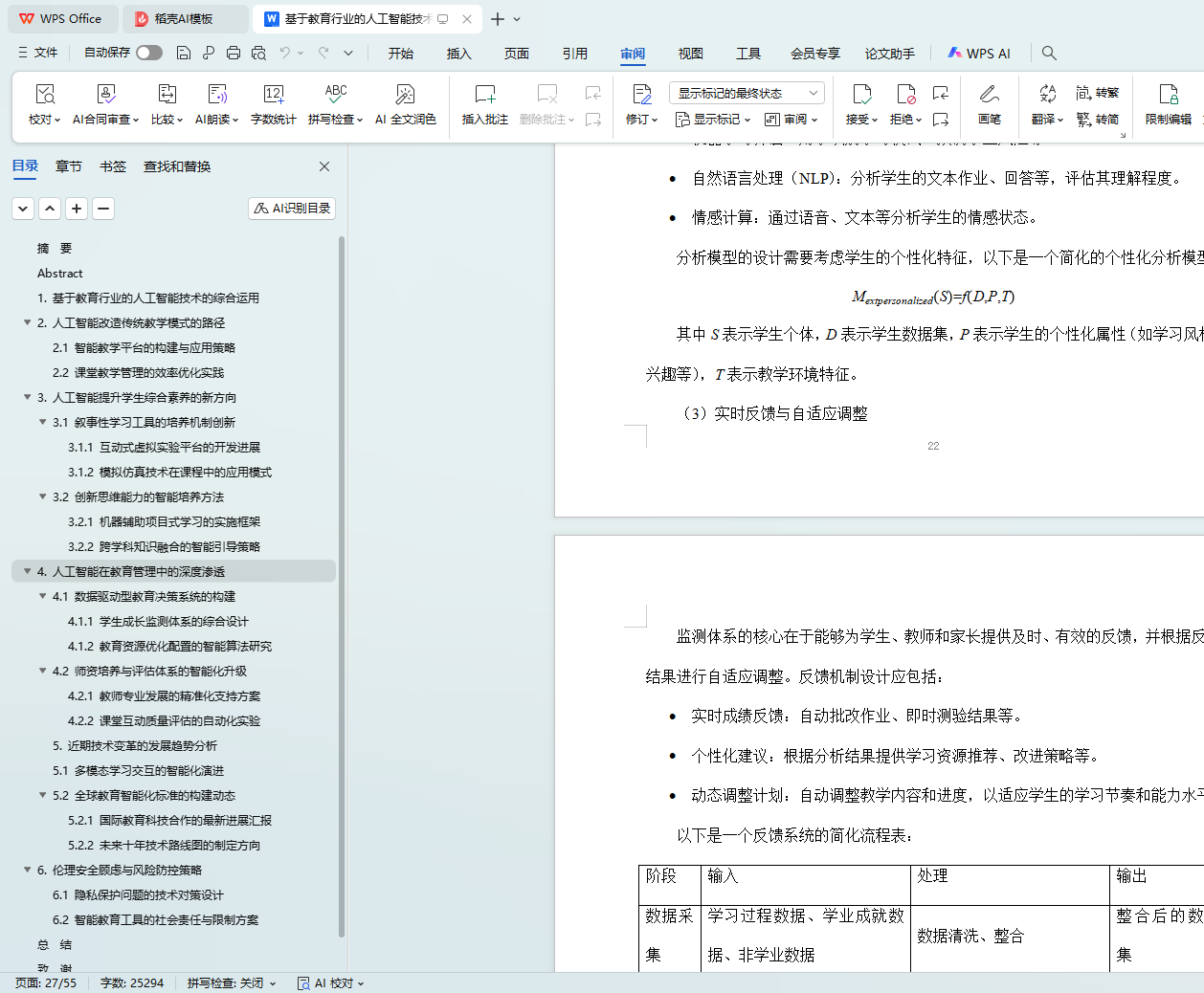This screenshot has width=1204, height=993.
Task: Click the 字数统计 word count icon
Action: [273, 95]
